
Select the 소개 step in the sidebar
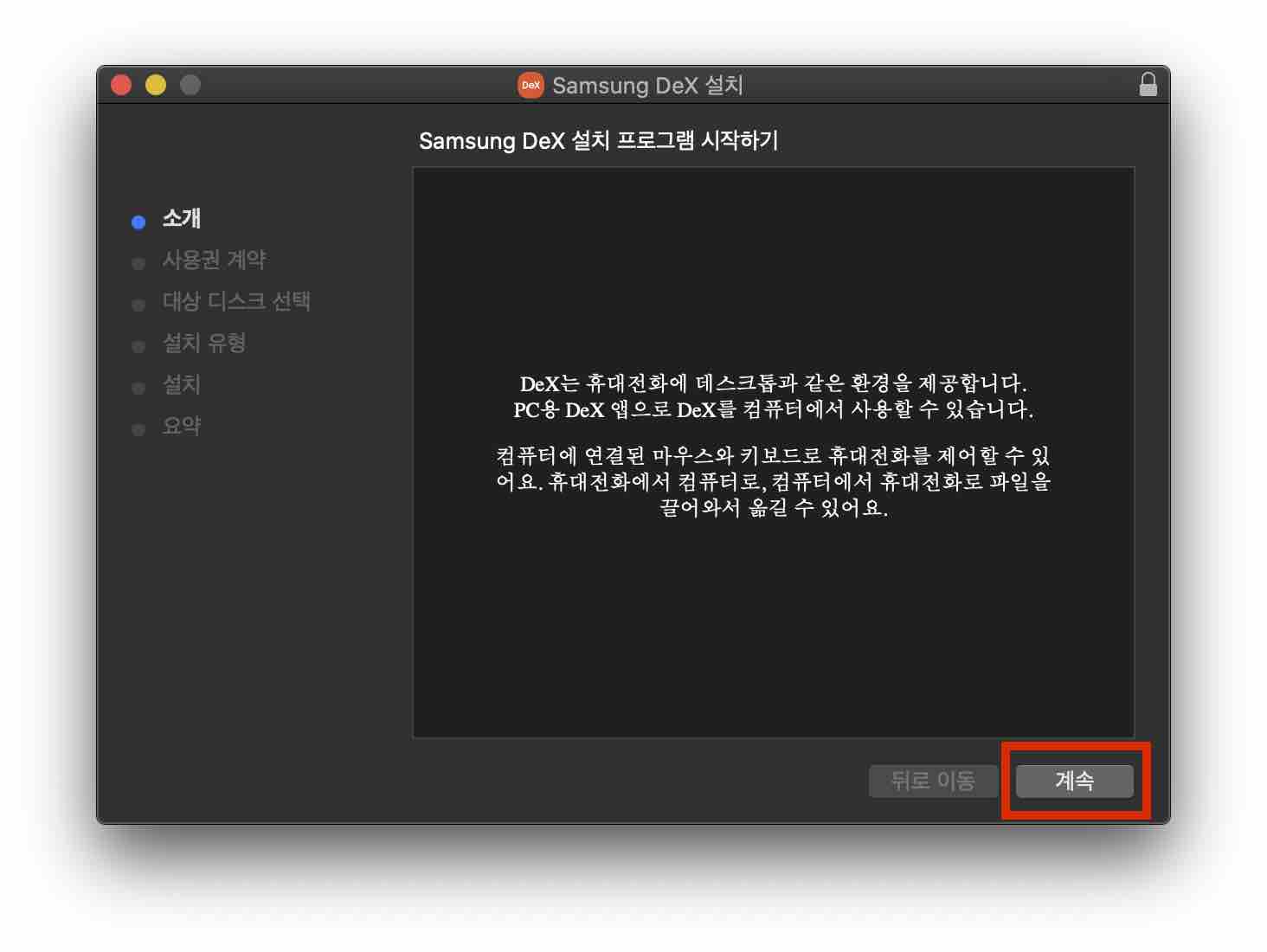(182, 218)
